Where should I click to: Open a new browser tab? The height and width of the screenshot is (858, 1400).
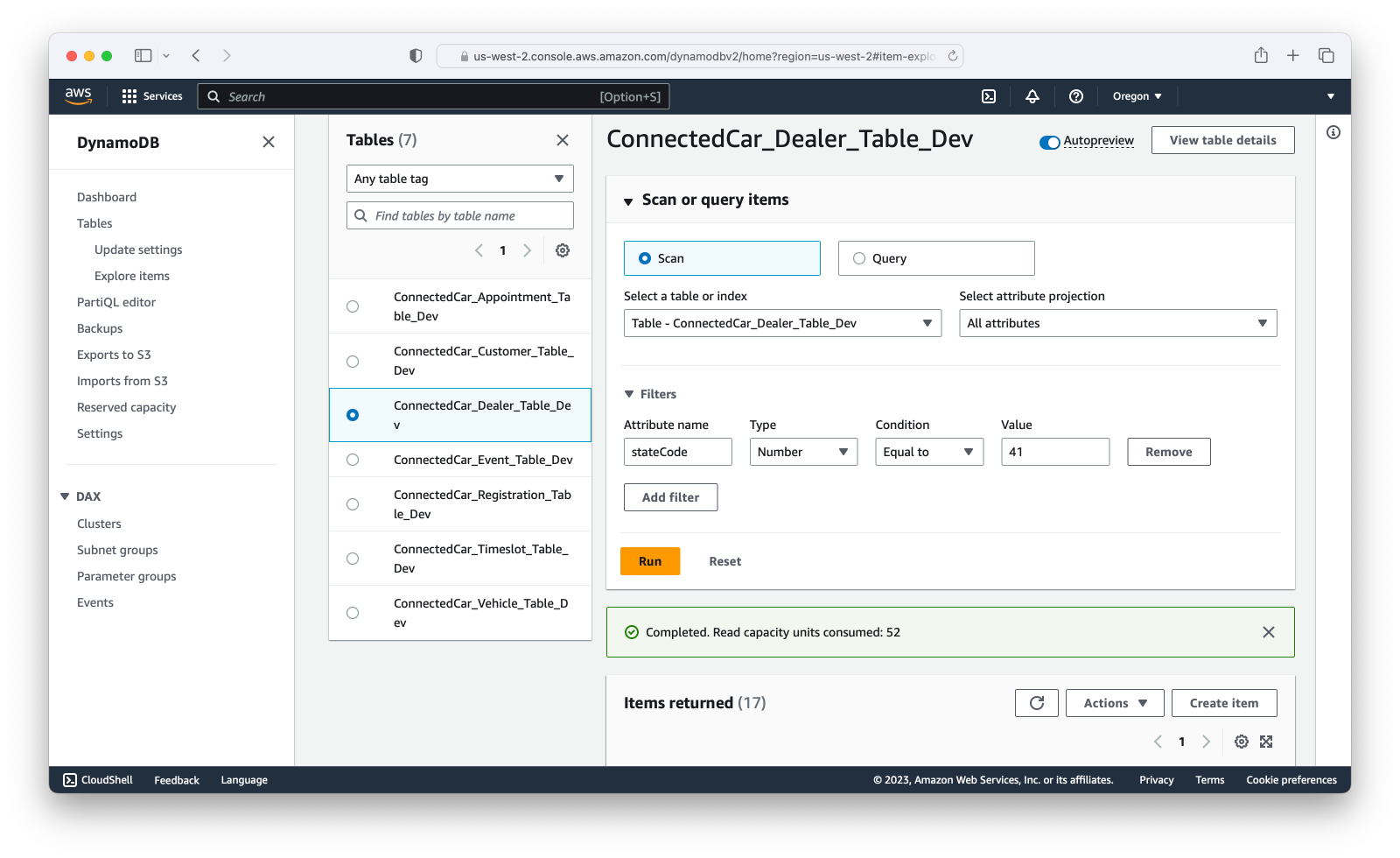pyautogui.click(x=1293, y=55)
